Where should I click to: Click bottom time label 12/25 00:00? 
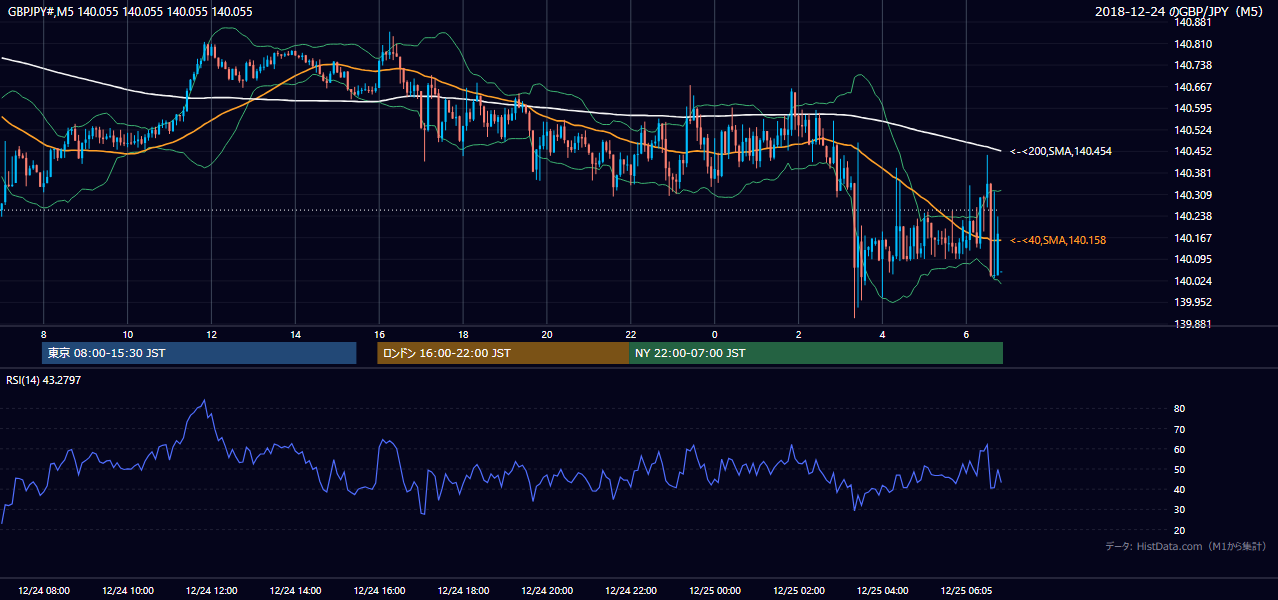pos(715,591)
